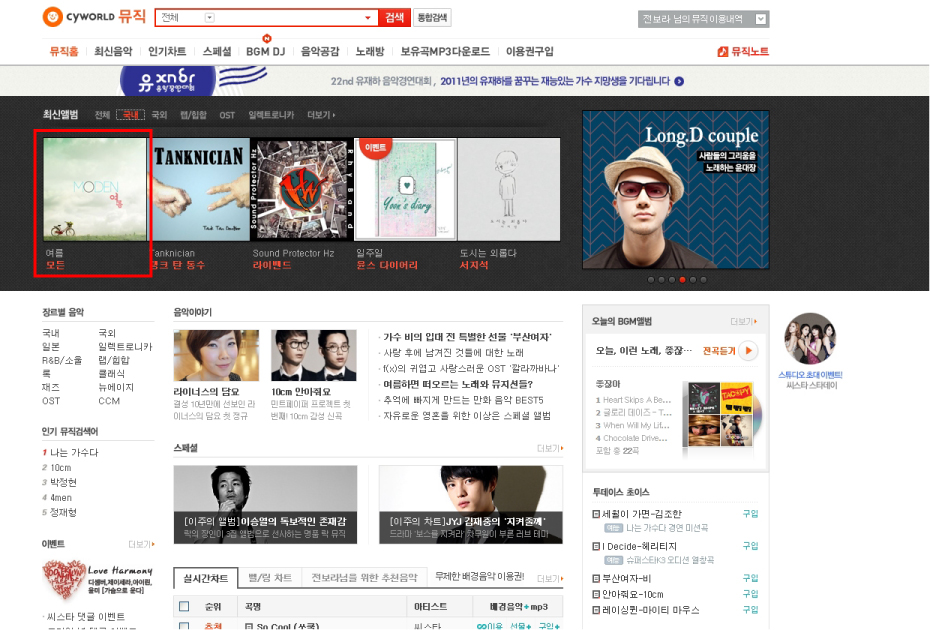Open the 이승열의 독보적인 존재감 special image
Viewport: 930px width, 630px height.
[266, 505]
